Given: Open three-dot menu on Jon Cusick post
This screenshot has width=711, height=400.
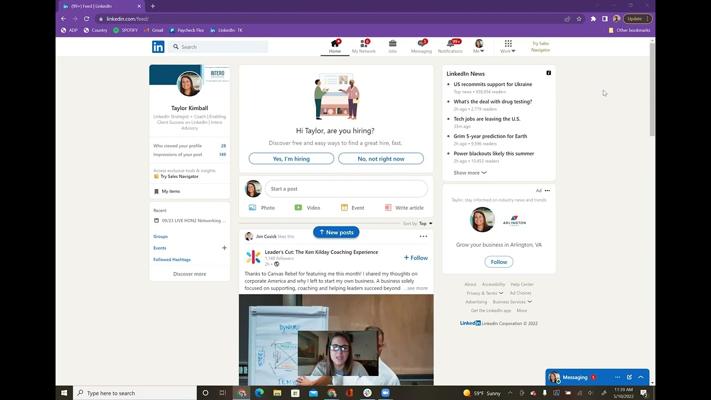Looking at the screenshot, I should 423,237.
